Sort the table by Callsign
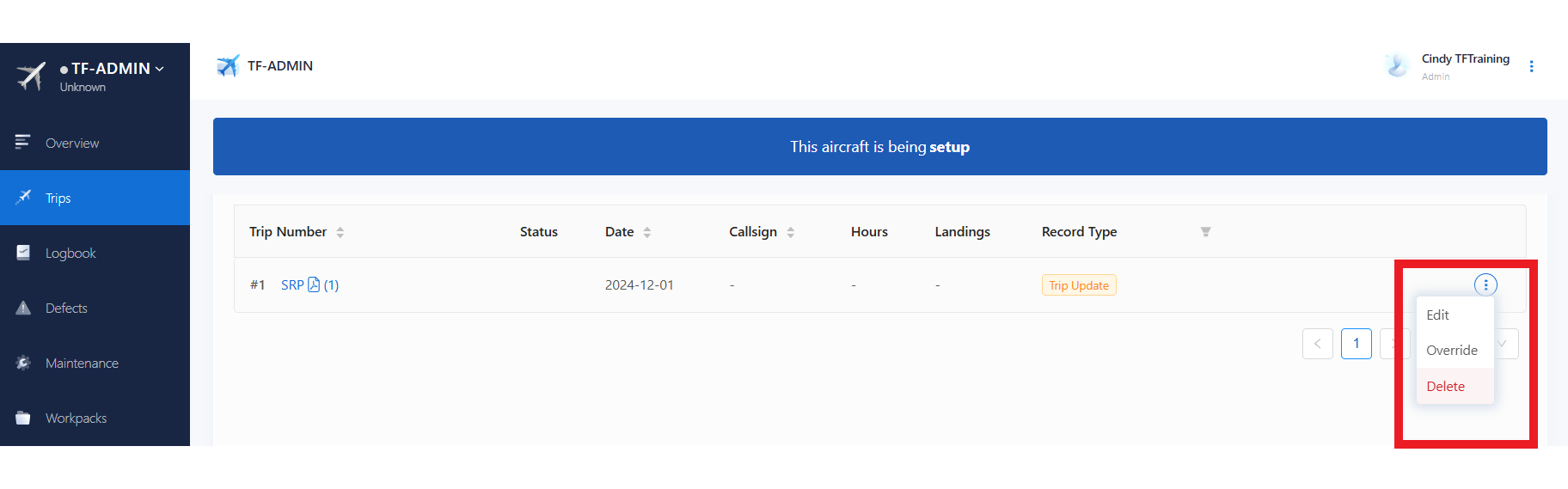Screen dimensions: 1568x489 pyautogui.click(x=791, y=232)
